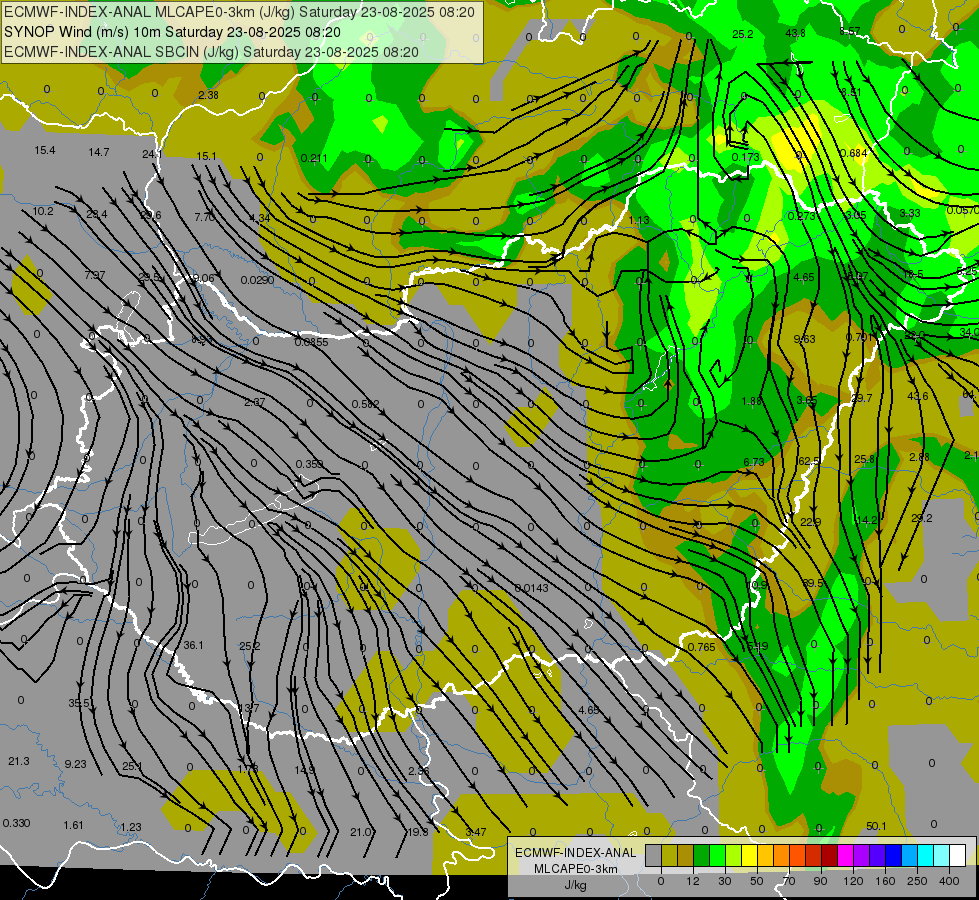Screen dimensions: 979x900
Task: Click the map value 21.0
Action: [x=360, y=833]
